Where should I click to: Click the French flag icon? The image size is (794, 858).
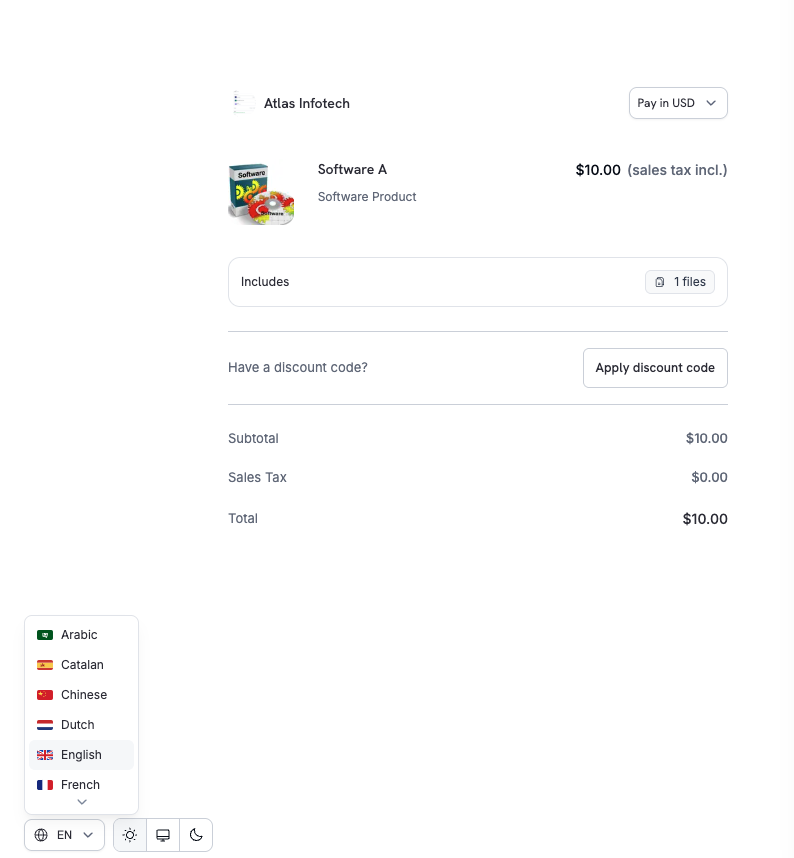pyautogui.click(x=45, y=784)
